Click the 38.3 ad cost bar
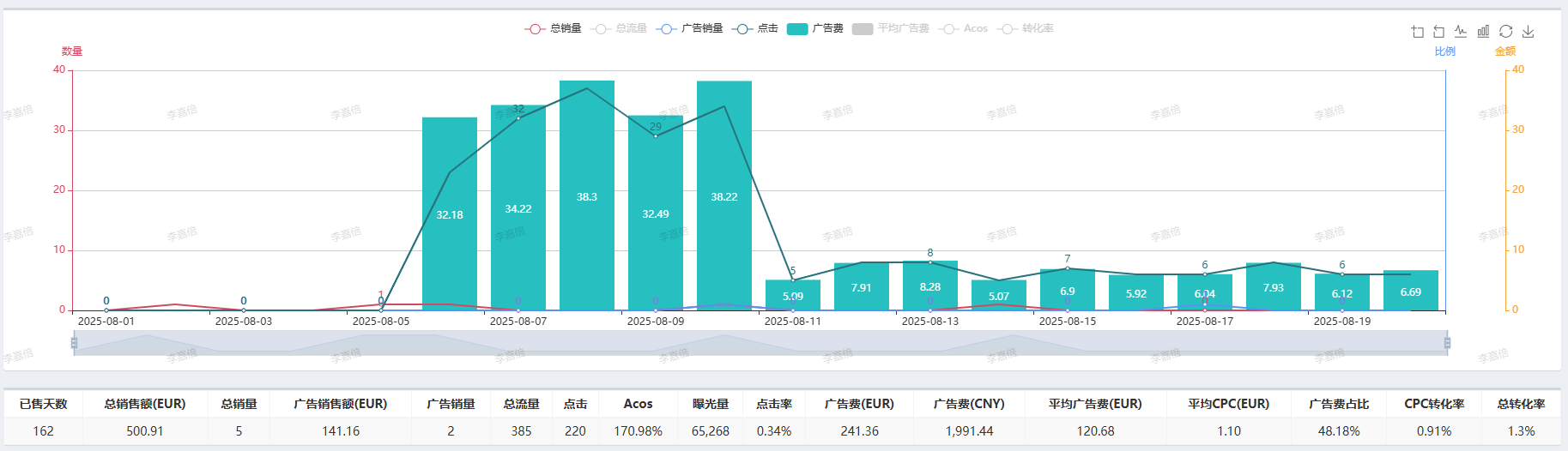Screen dimensions: 1568x451 tap(587, 197)
